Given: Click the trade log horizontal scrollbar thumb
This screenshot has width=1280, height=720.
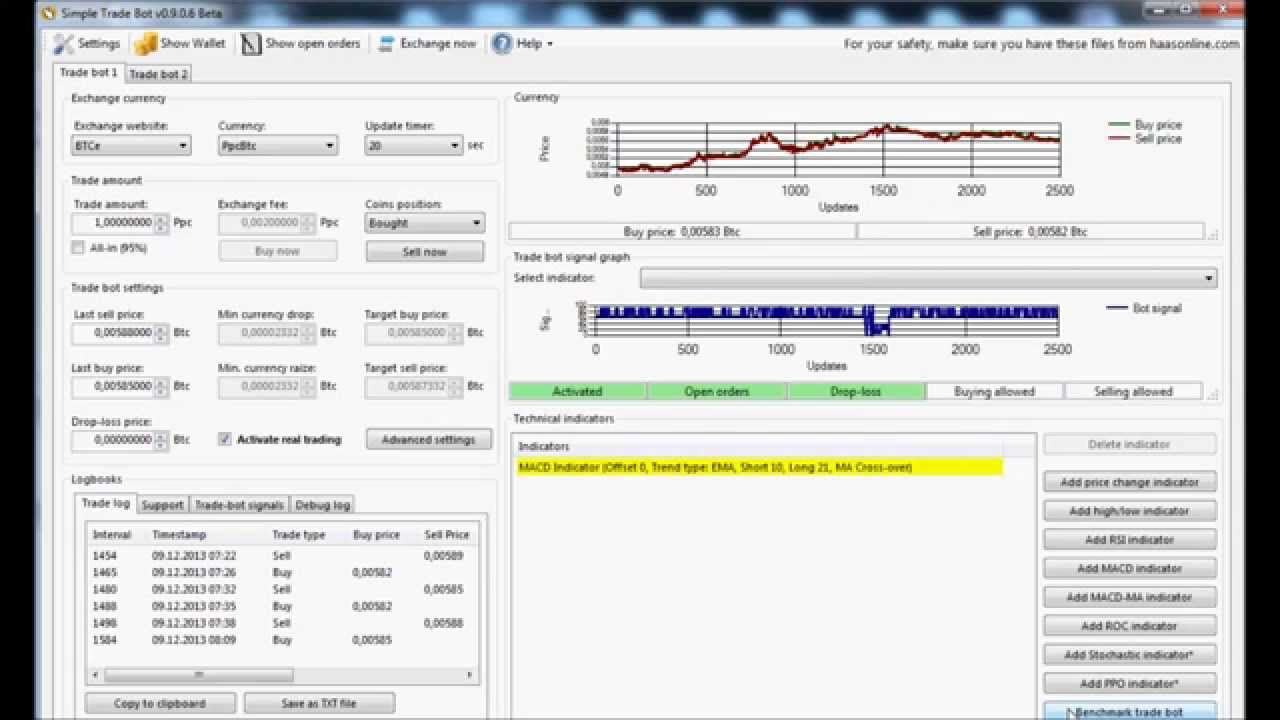Looking at the screenshot, I should point(198,675).
